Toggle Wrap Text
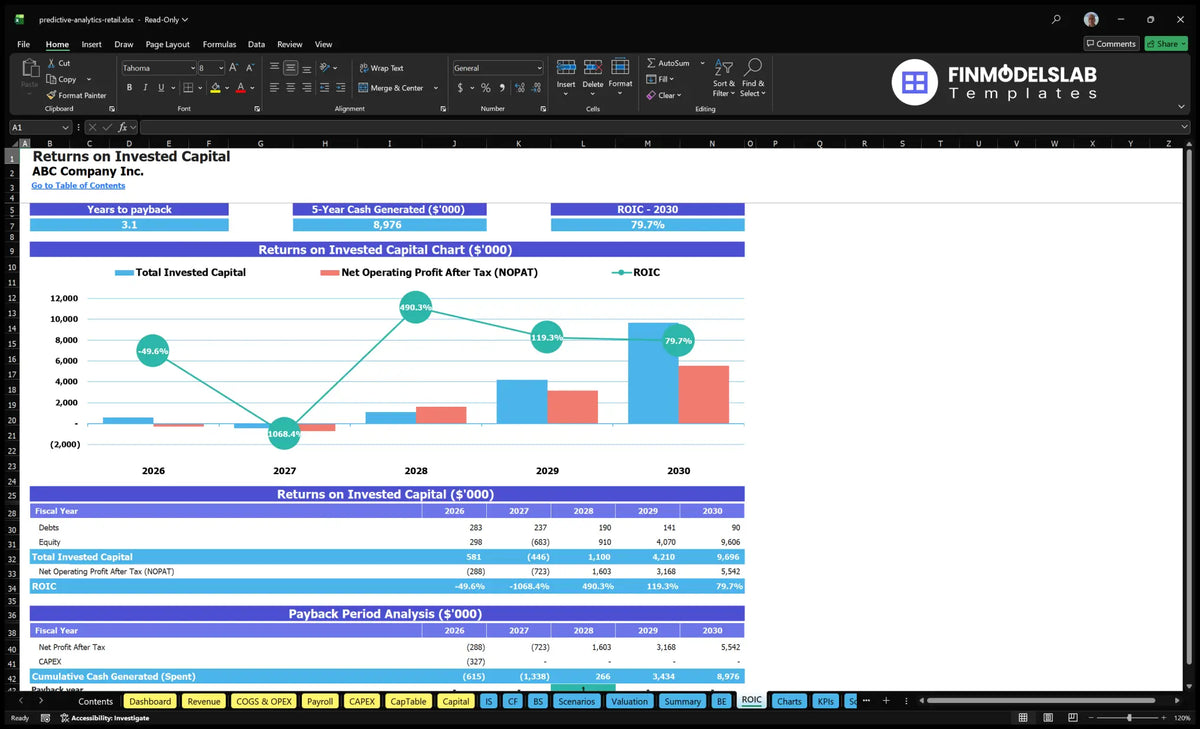 tap(381, 68)
